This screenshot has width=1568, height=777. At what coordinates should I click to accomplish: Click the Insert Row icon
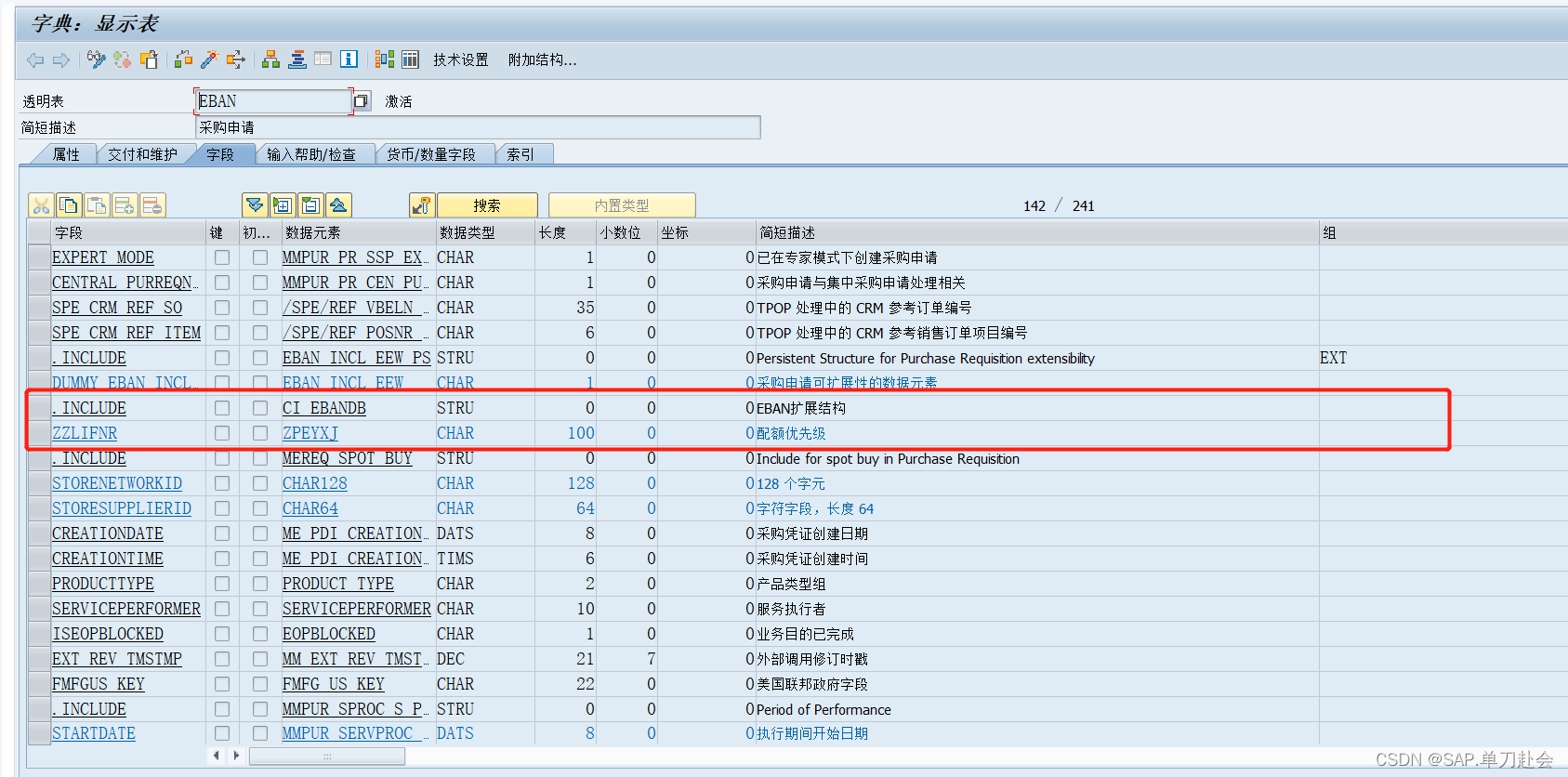coord(125,205)
